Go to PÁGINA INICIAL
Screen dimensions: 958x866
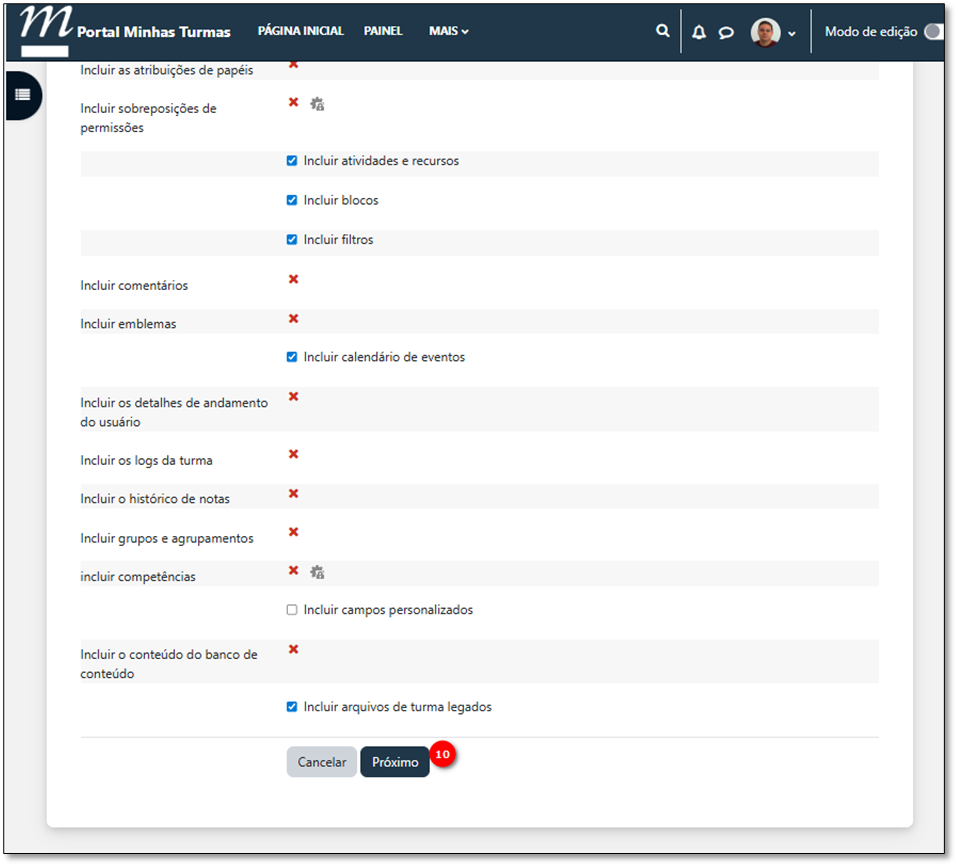[x=300, y=31]
